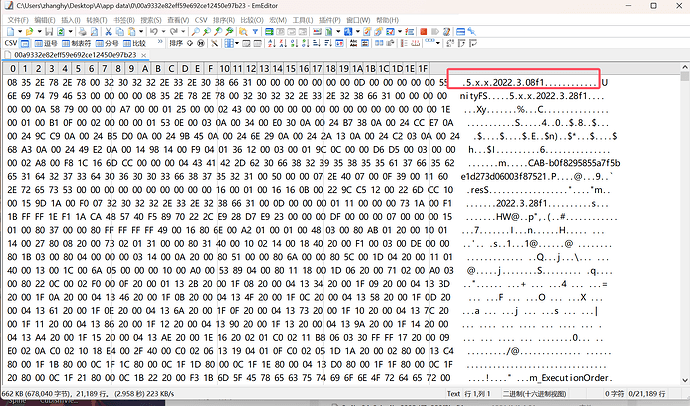Click the CSV column ruler icon
The image size is (690, 406).
pos(415,43)
